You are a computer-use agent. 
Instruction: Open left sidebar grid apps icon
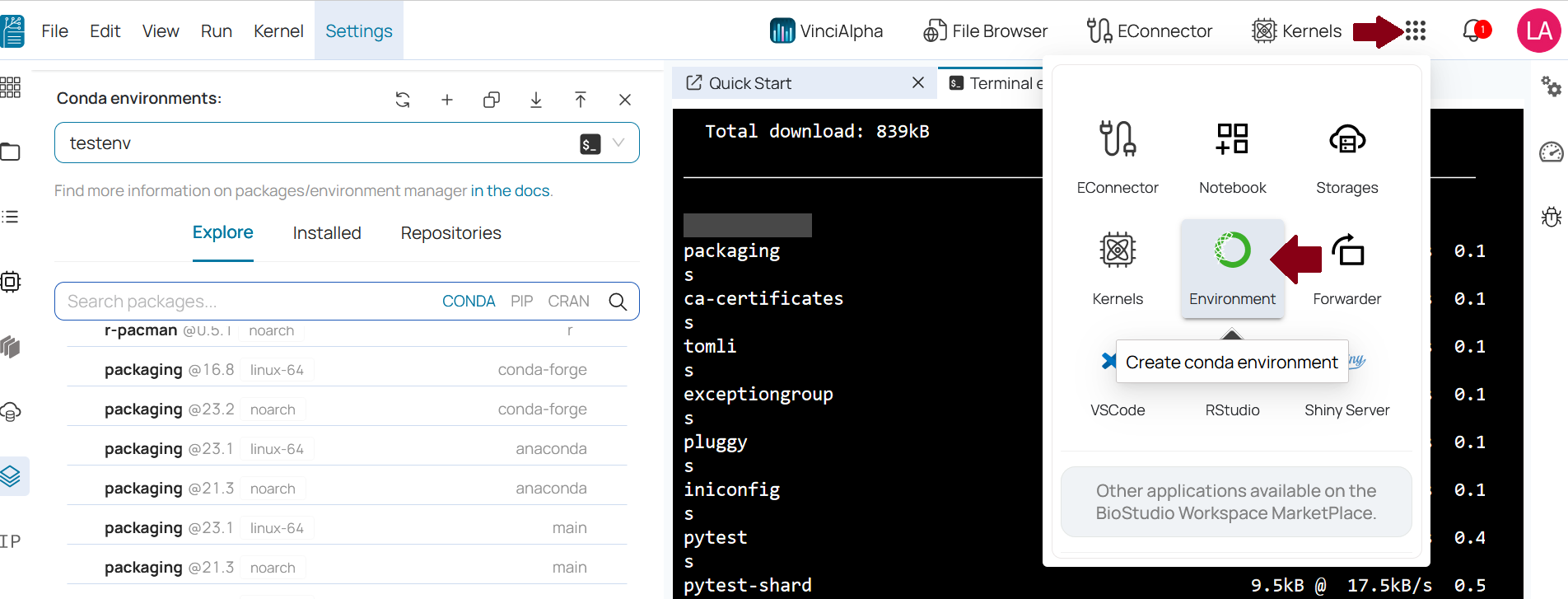(x=10, y=87)
